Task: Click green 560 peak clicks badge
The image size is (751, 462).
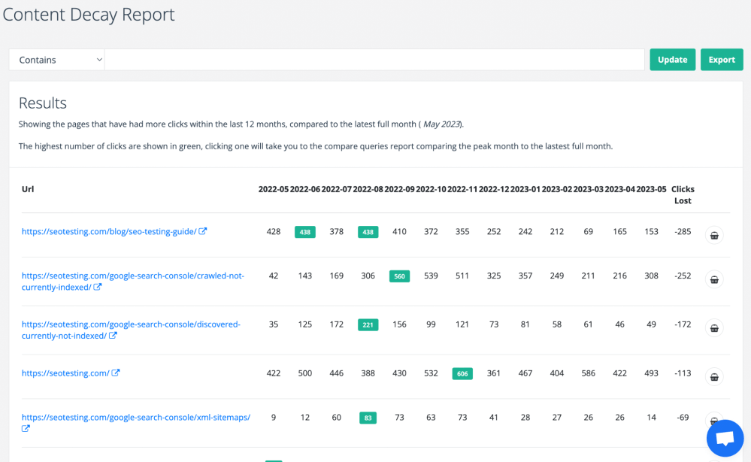Action: click(x=400, y=276)
